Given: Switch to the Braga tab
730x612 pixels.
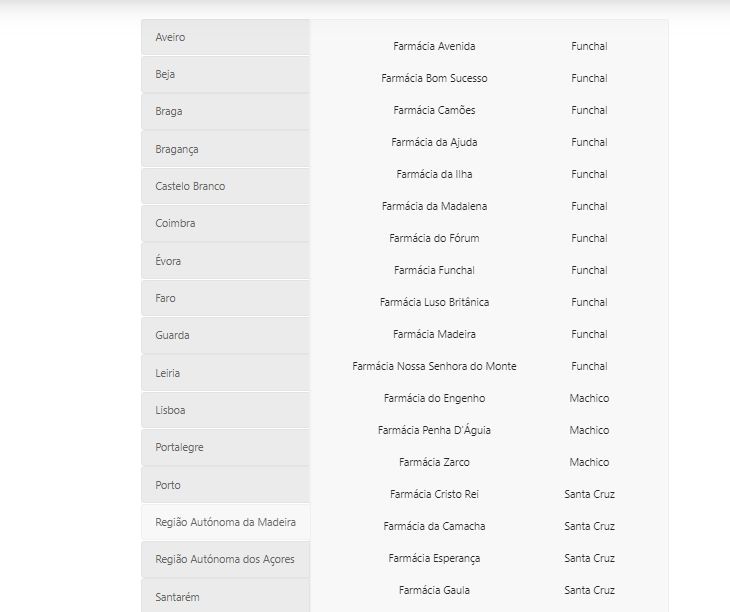Looking at the screenshot, I should (225, 111).
